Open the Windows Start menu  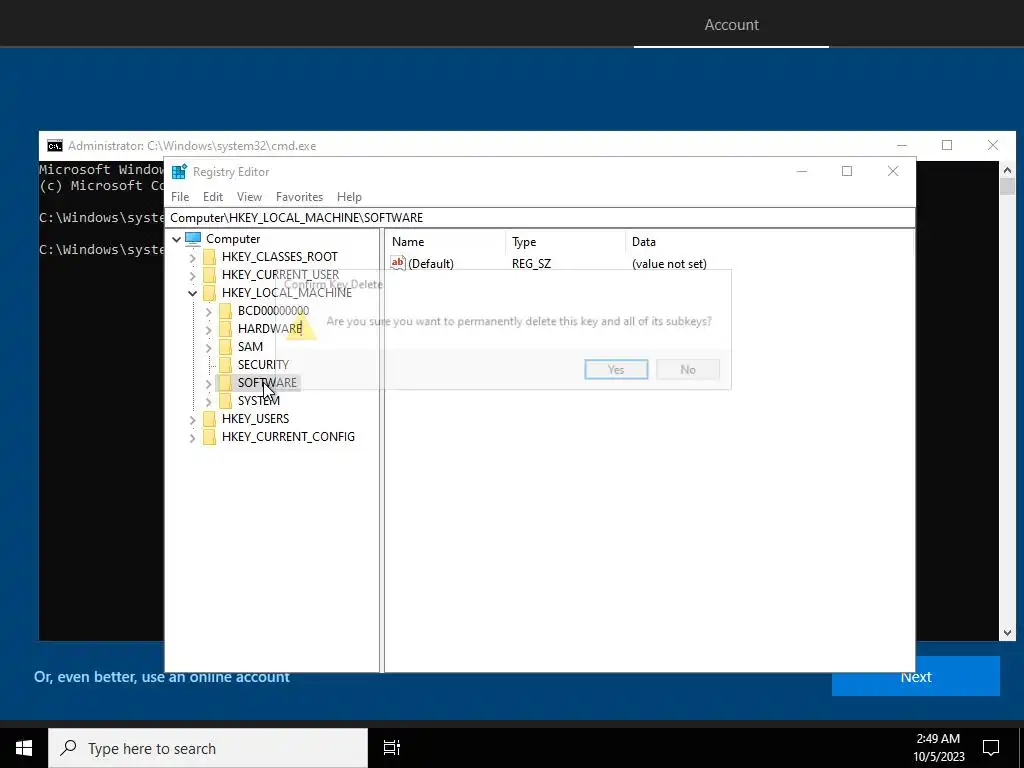point(24,748)
